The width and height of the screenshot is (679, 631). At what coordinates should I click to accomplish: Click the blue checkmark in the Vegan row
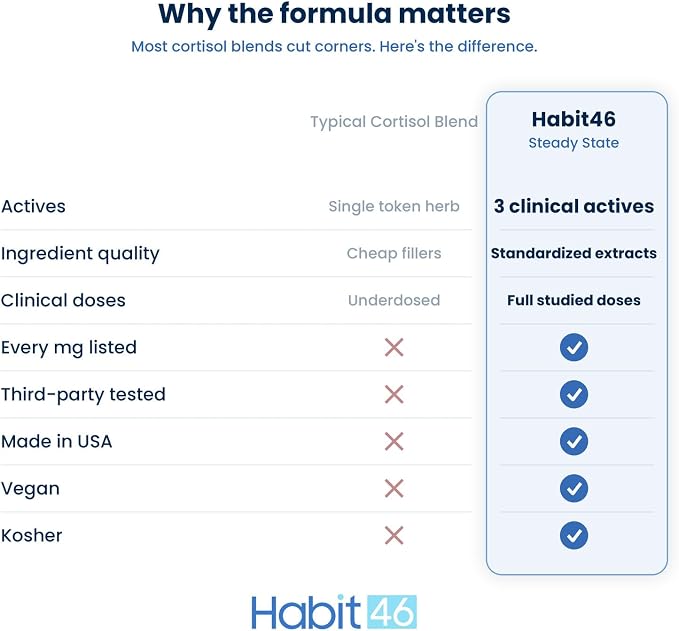573,489
